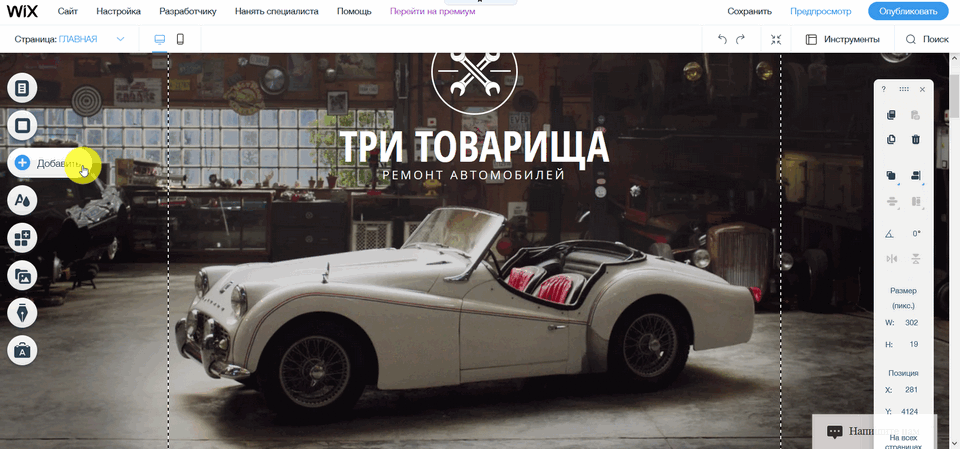Viewport: 960px width, 449px height.
Task: Click the Предпросмотр link
Action: coord(820,11)
